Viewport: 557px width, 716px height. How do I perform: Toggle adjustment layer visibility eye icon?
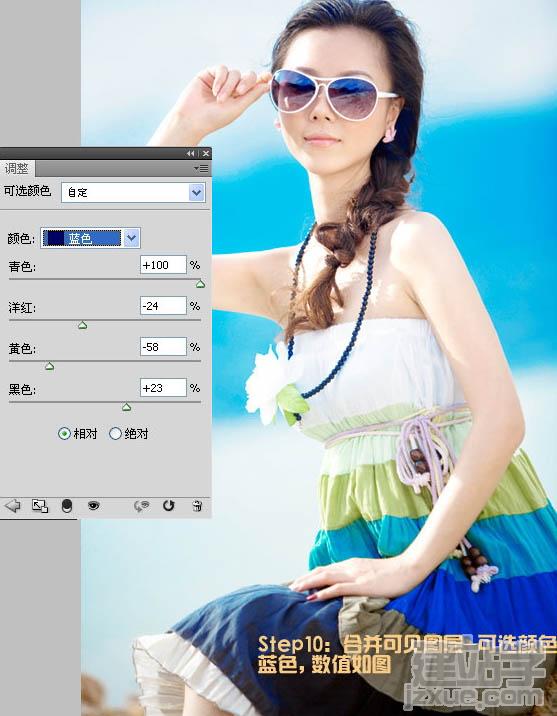94,505
